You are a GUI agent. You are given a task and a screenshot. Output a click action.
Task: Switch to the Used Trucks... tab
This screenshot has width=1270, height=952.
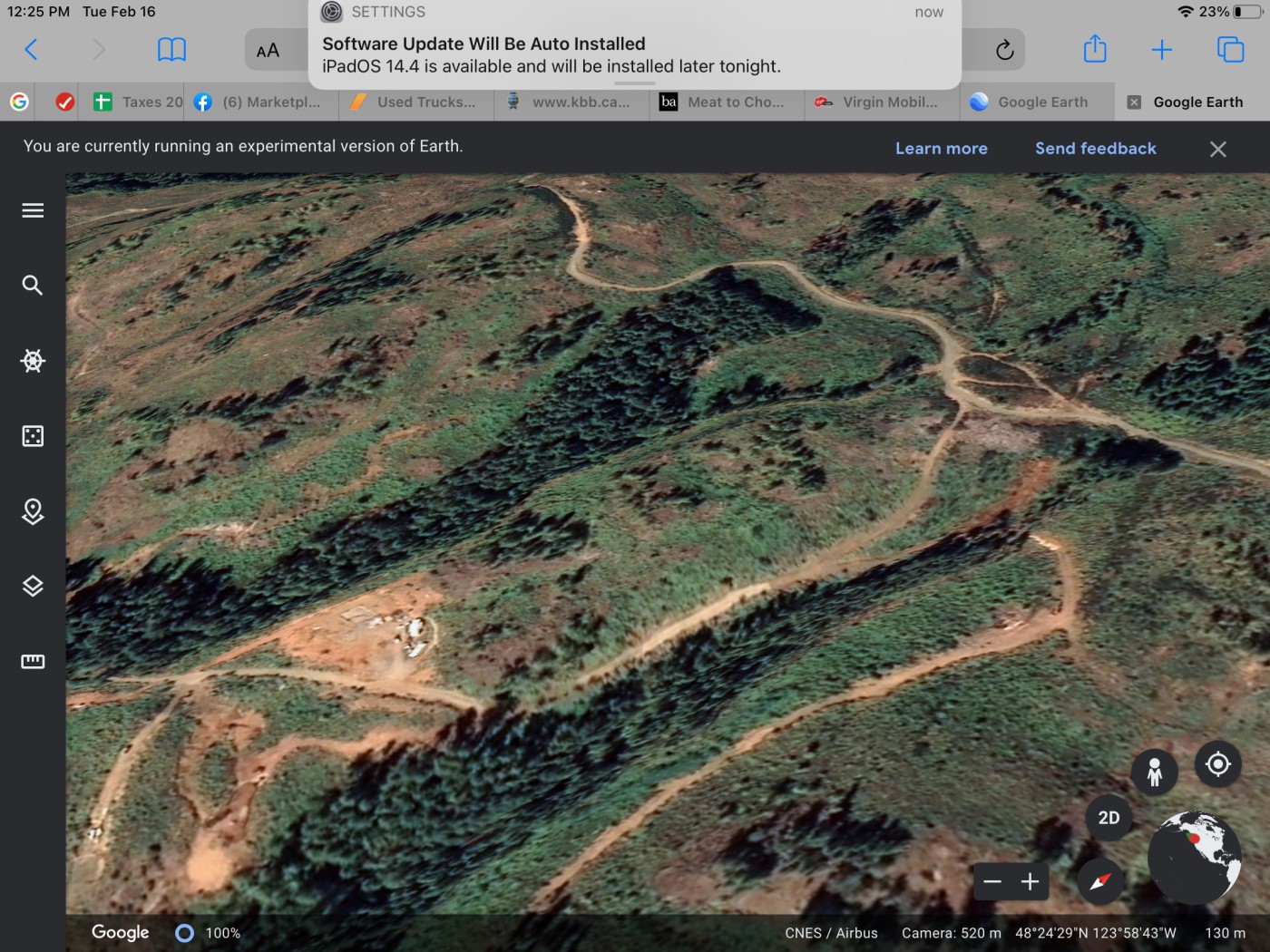point(417,102)
